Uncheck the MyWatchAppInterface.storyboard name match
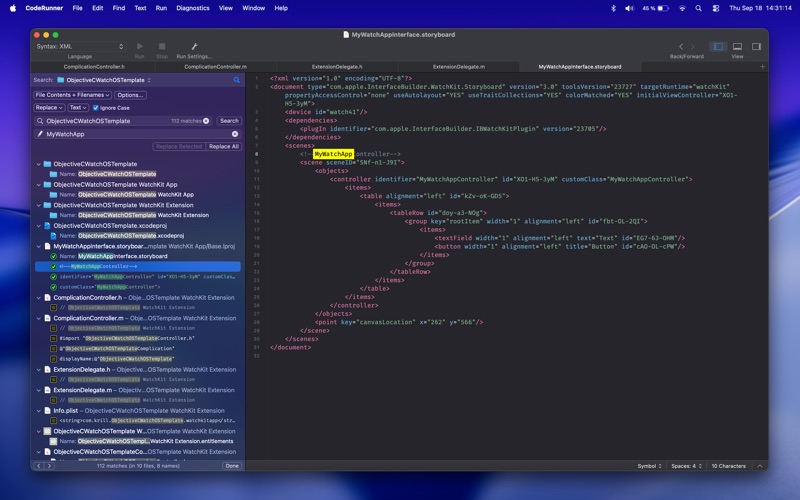 click(x=54, y=256)
